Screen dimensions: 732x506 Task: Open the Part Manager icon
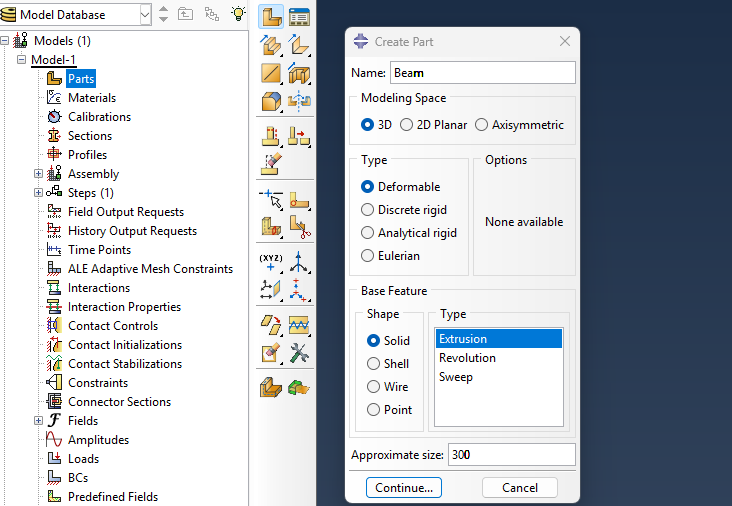click(x=299, y=16)
